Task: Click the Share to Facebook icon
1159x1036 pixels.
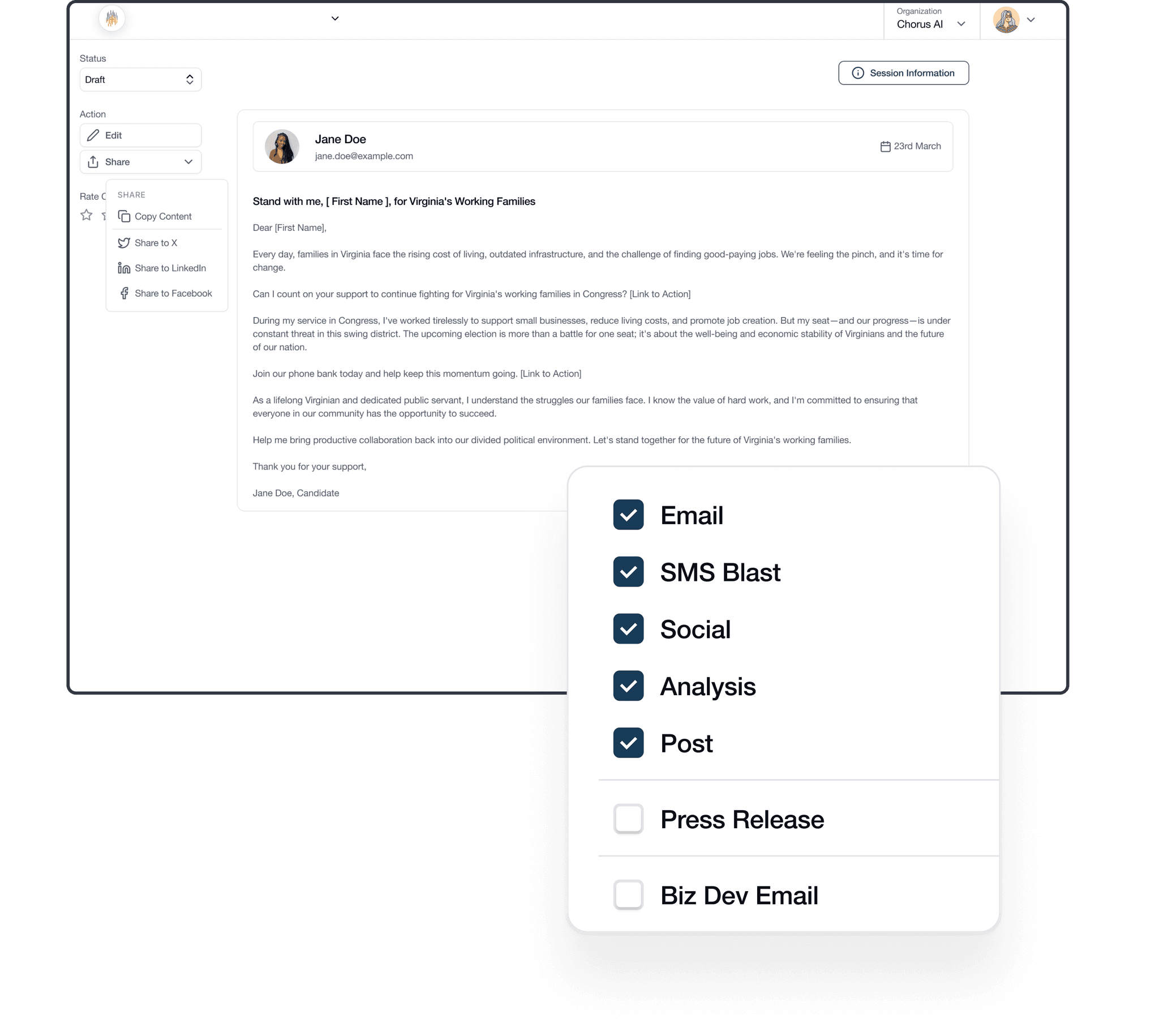Action: pyautogui.click(x=124, y=293)
